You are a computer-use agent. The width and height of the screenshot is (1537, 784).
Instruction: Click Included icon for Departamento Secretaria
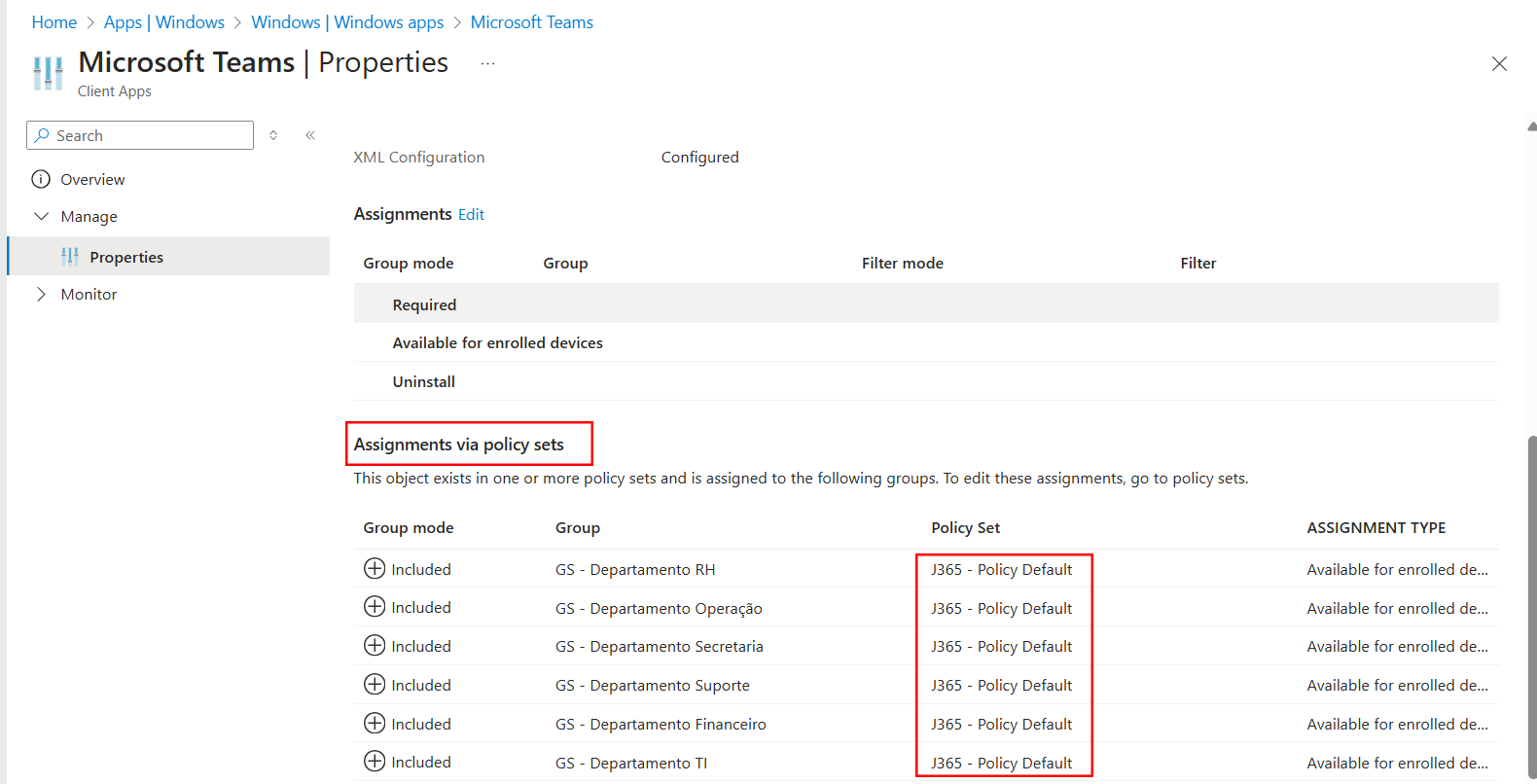[375, 645]
